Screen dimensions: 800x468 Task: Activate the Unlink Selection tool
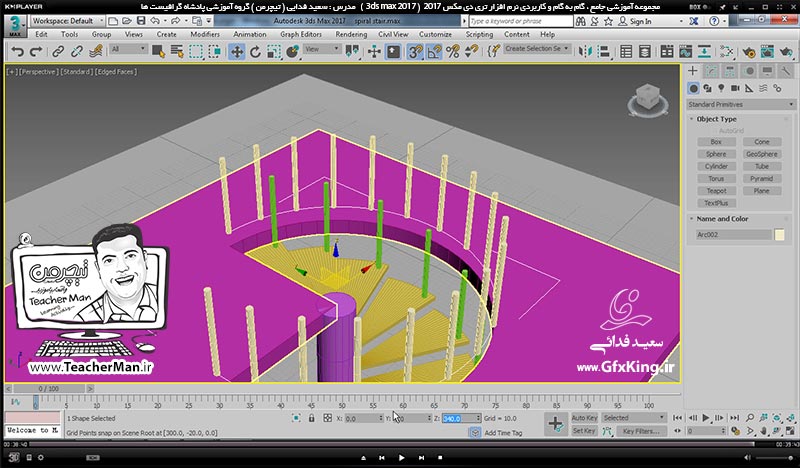point(77,52)
